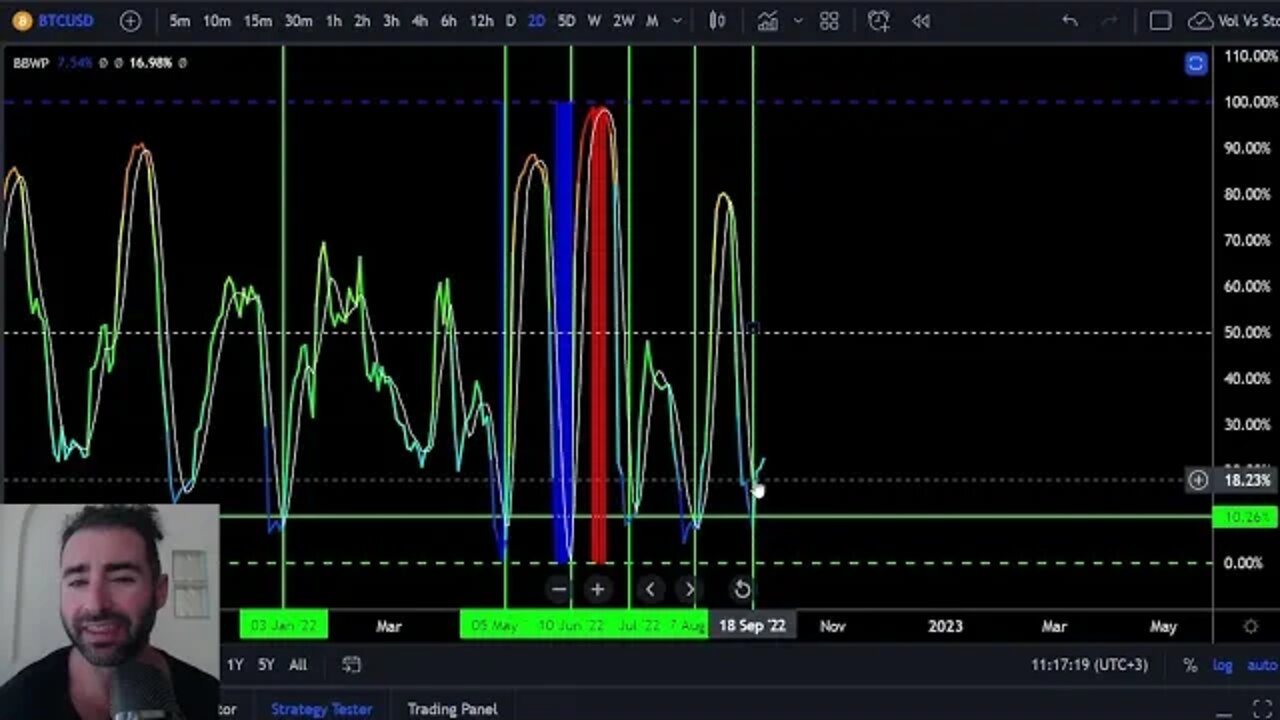Click the green 10.26% level label
Image resolution: width=1280 pixels, height=720 pixels.
click(1245, 517)
